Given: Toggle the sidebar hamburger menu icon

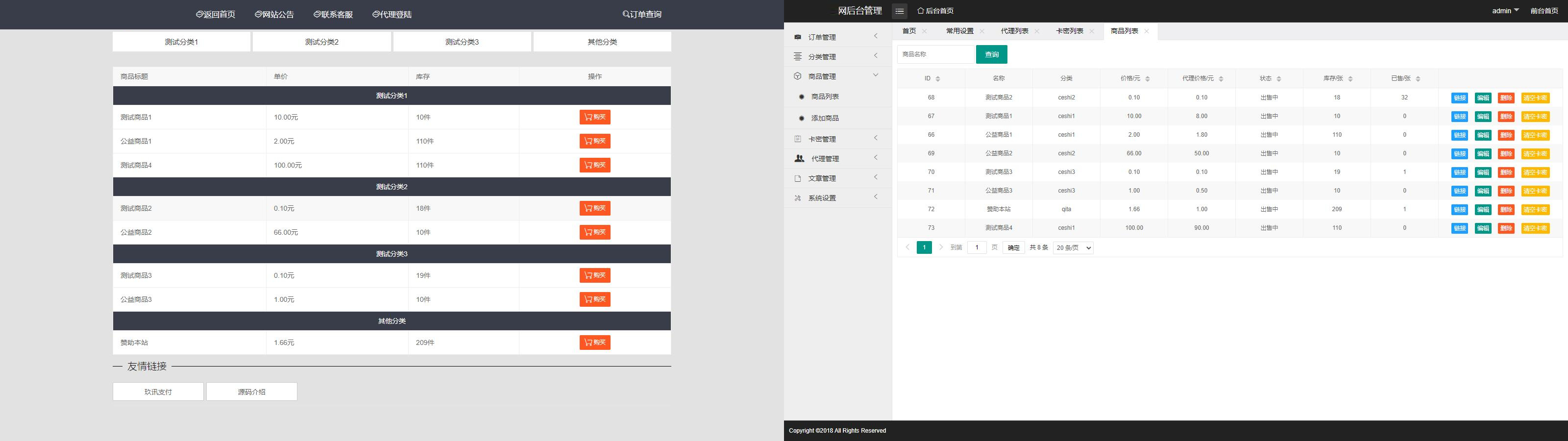Looking at the screenshot, I should point(899,11).
